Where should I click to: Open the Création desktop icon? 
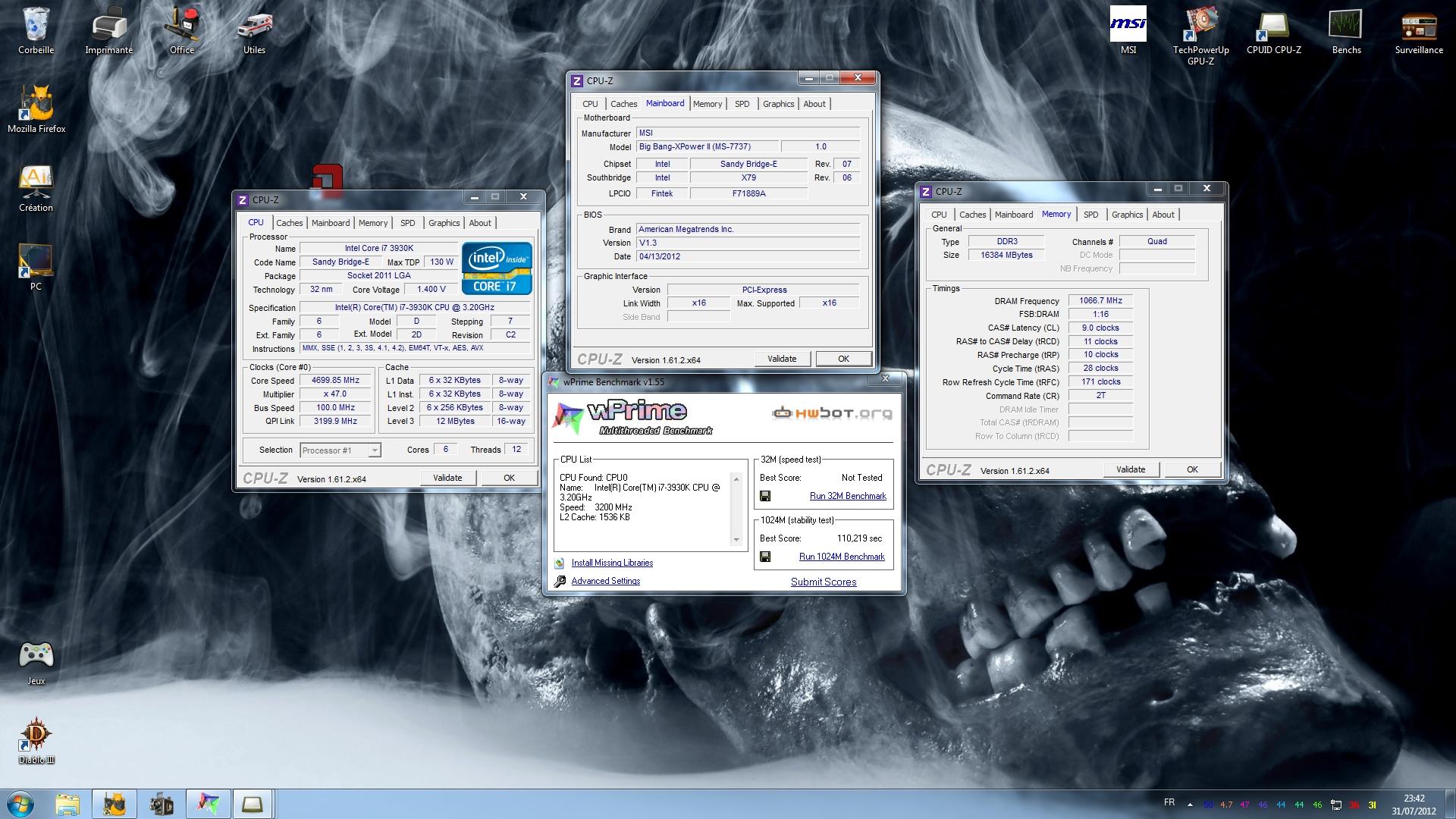pyautogui.click(x=36, y=189)
